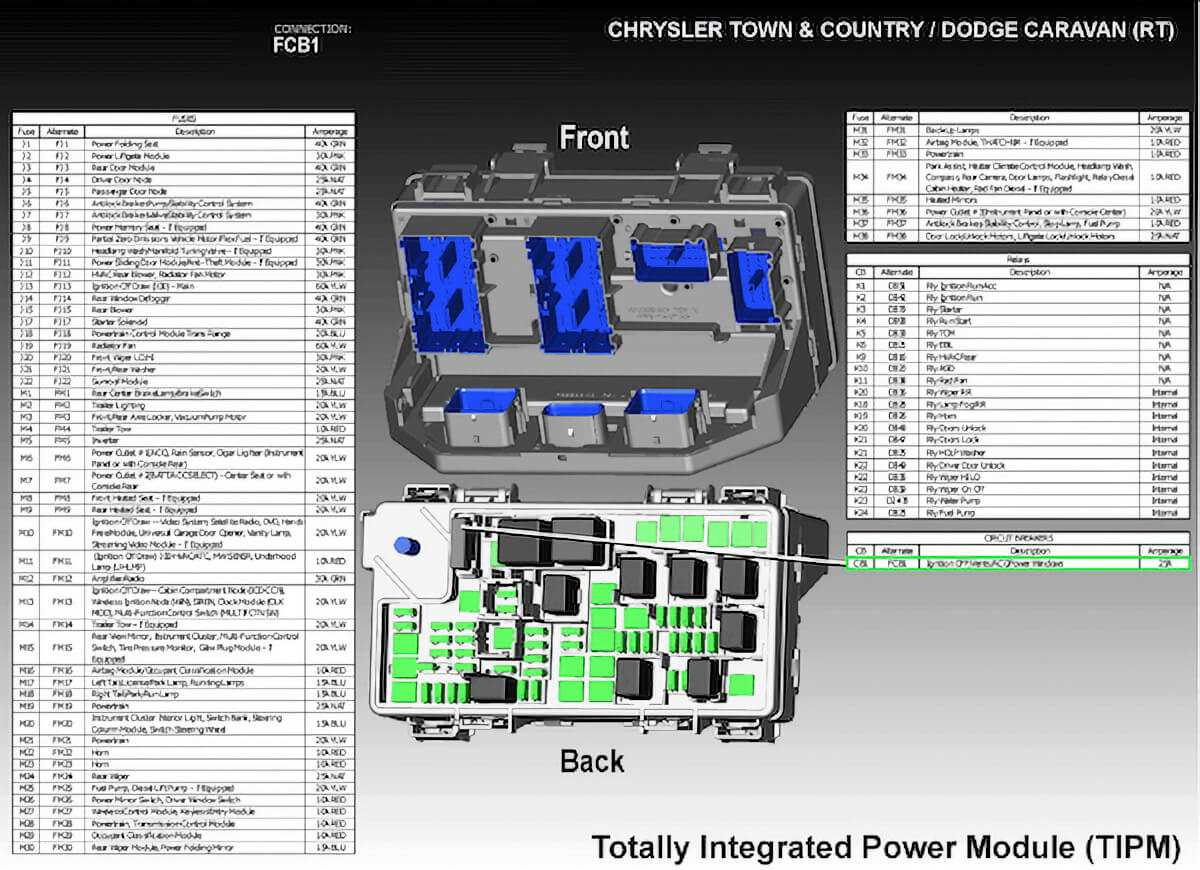The height and width of the screenshot is (870, 1200).
Task: Select the 'FCB1' connection label
Action: [x=296, y=44]
